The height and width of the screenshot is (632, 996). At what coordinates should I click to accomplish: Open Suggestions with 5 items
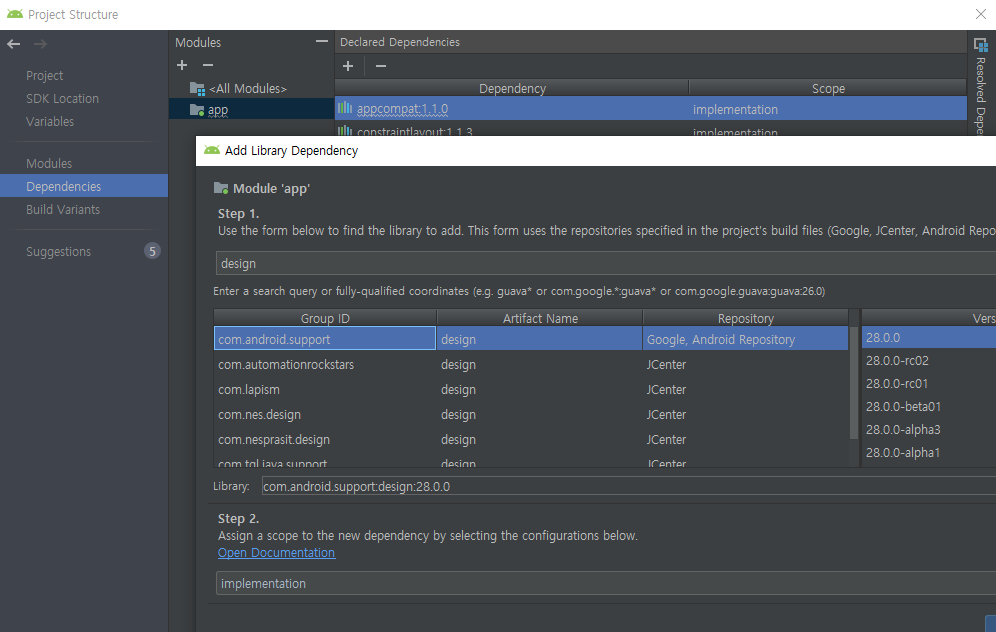point(84,252)
